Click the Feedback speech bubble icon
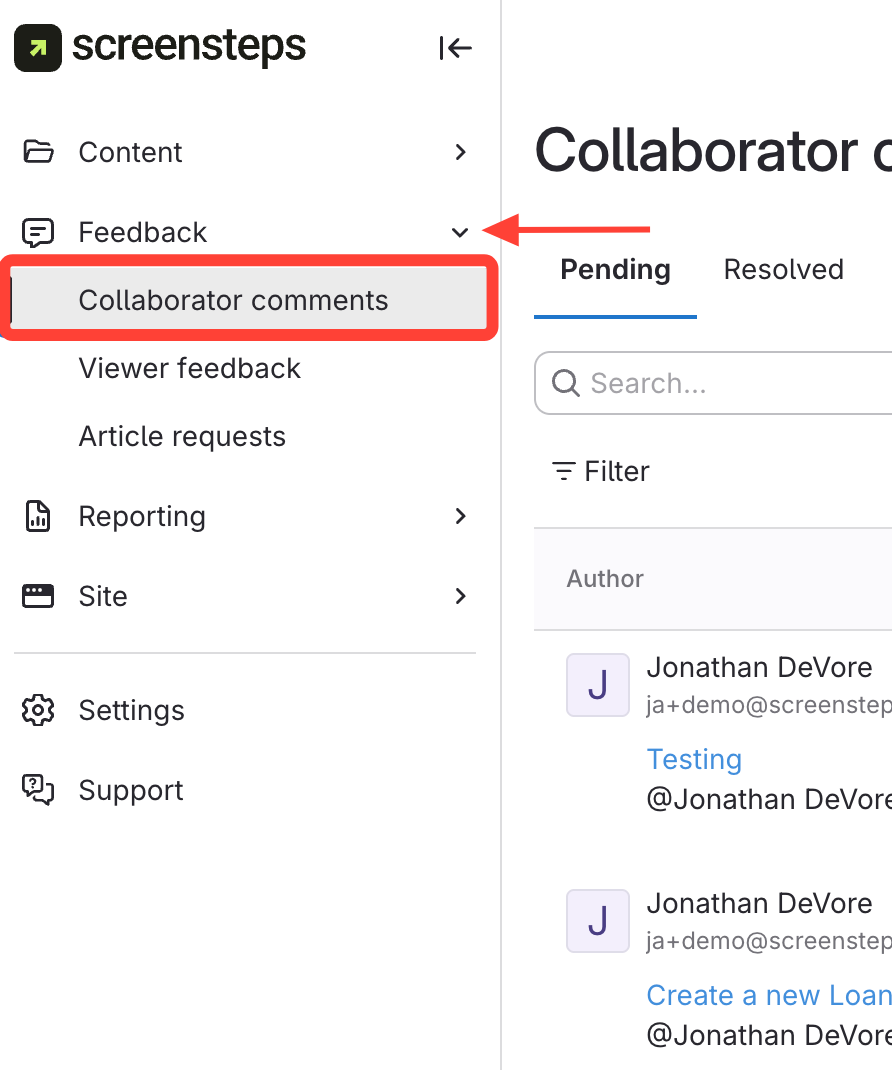The width and height of the screenshot is (892, 1070). click(x=38, y=232)
